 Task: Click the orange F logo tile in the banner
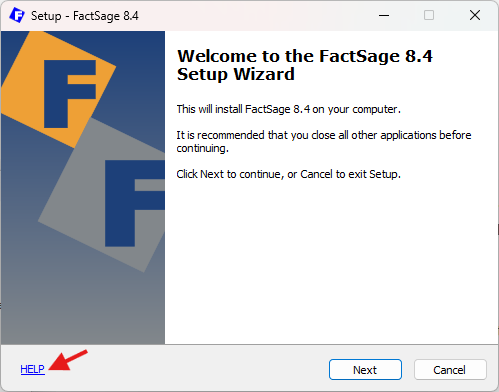click(x=58, y=89)
